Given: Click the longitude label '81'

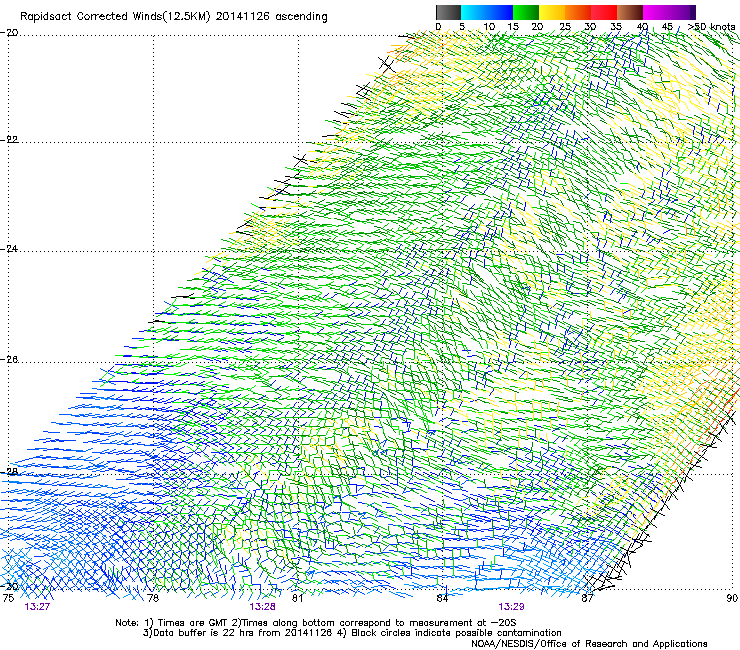Looking at the screenshot, I should [297, 598].
